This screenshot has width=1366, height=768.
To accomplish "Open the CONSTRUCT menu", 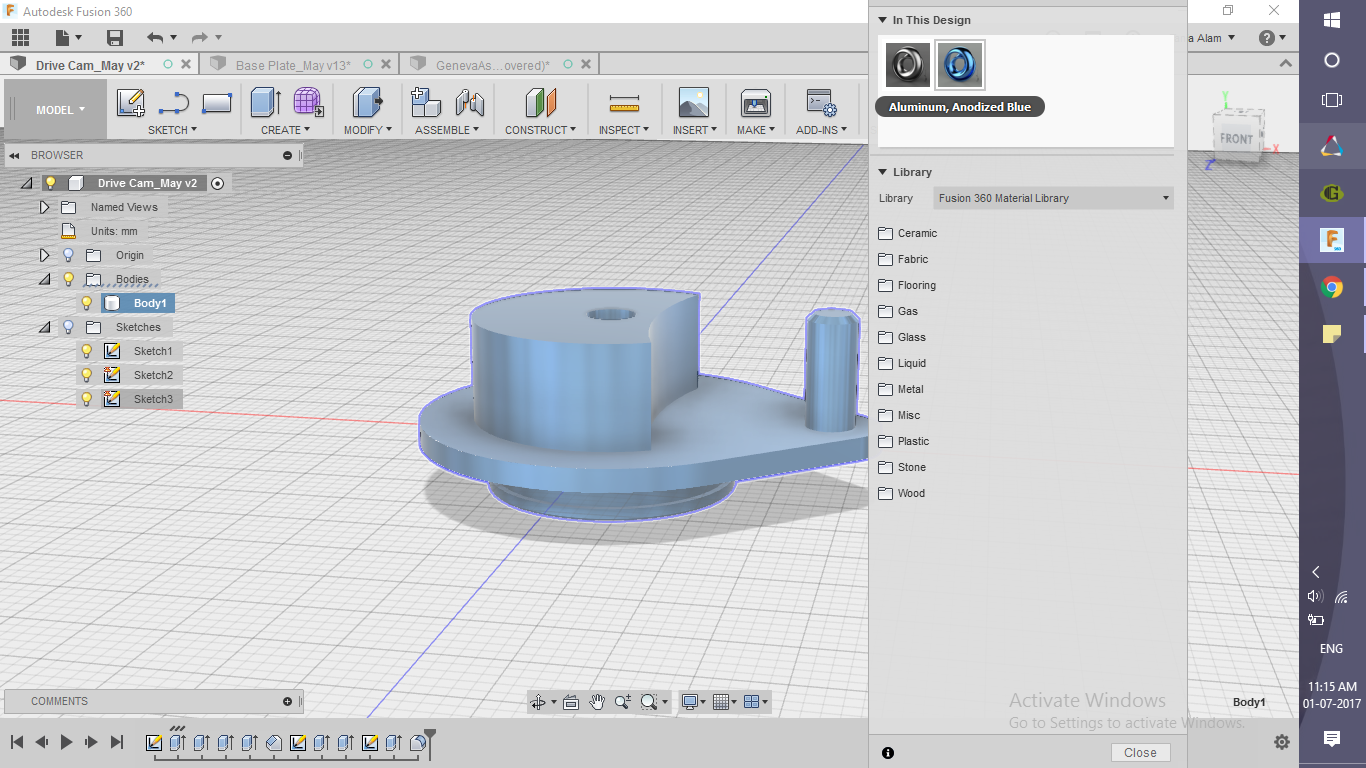I will click(x=540, y=130).
